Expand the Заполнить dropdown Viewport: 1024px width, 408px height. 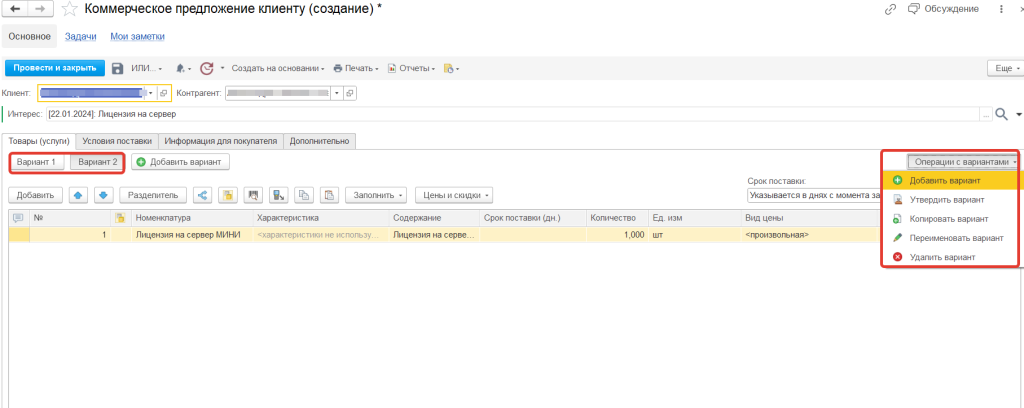coord(376,195)
